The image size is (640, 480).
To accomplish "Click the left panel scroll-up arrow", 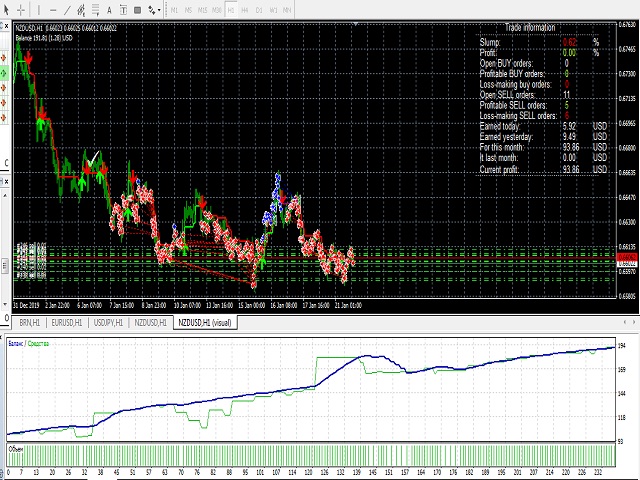I will (x=5, y=196).
